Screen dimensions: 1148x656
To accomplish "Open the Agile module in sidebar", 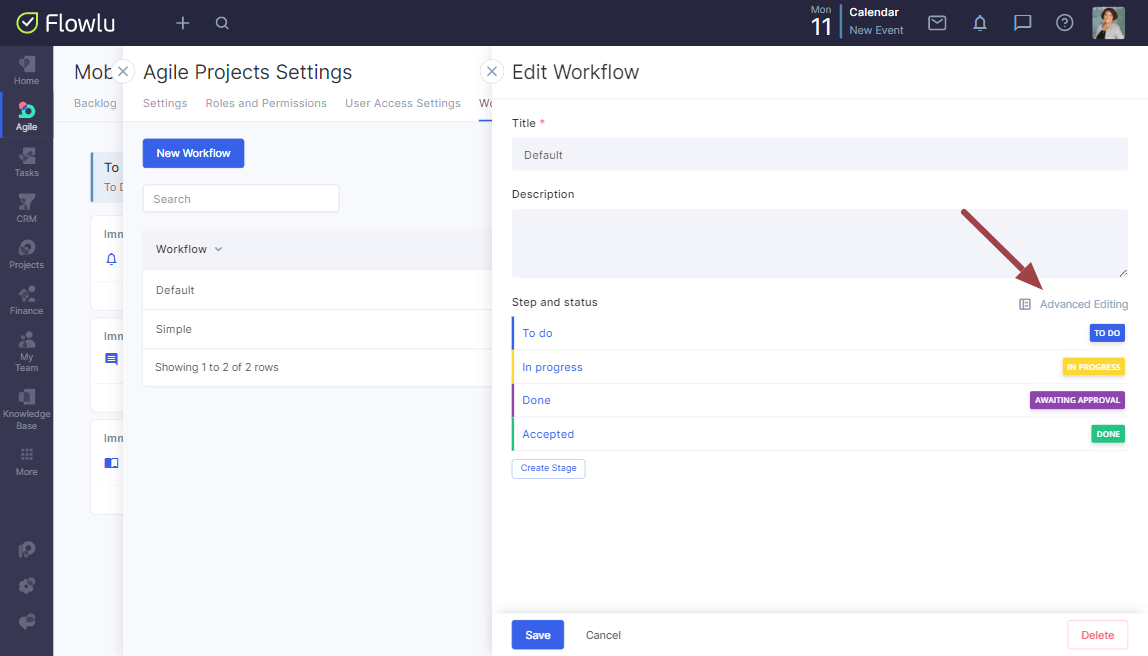I will [x=26, y=116].
